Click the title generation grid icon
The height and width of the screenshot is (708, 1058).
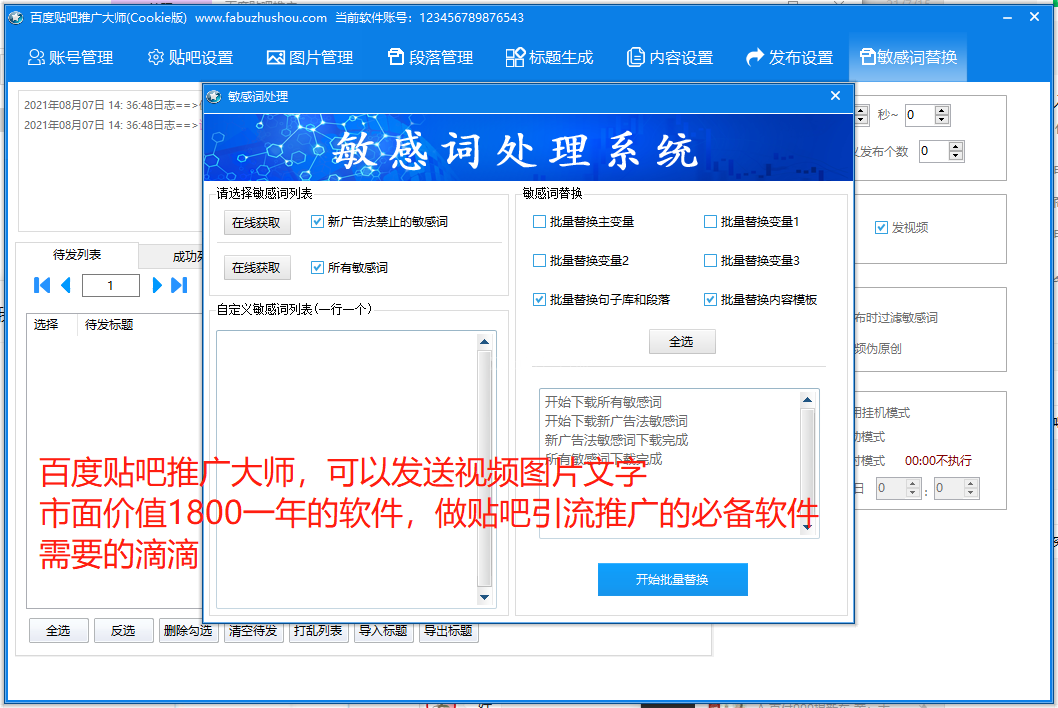point(515,57)
